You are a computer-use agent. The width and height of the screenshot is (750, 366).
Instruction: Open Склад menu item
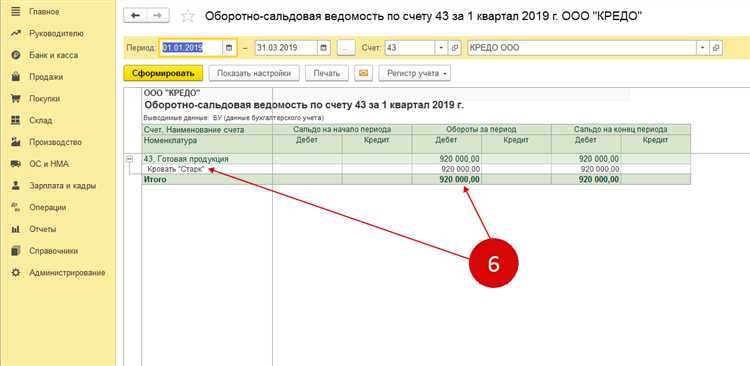pos(41,121)
